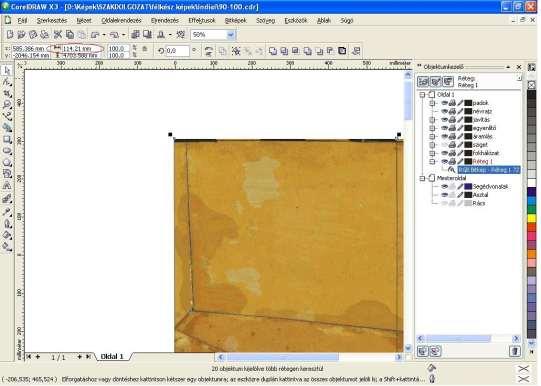Expand the egyenlítő layer node
Viewport: 541px width, 386px height.
coord(432,128)
